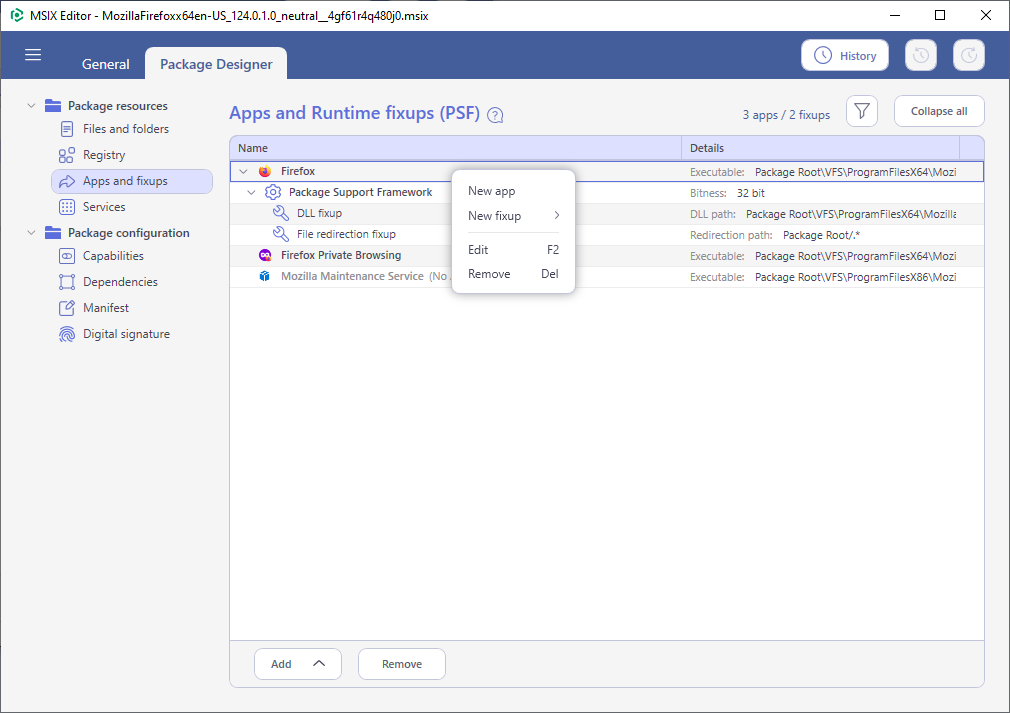Viewport: 1010px width, 713px height.
Task: Click the Manifest edit icon
Action: tap(66, 308)
